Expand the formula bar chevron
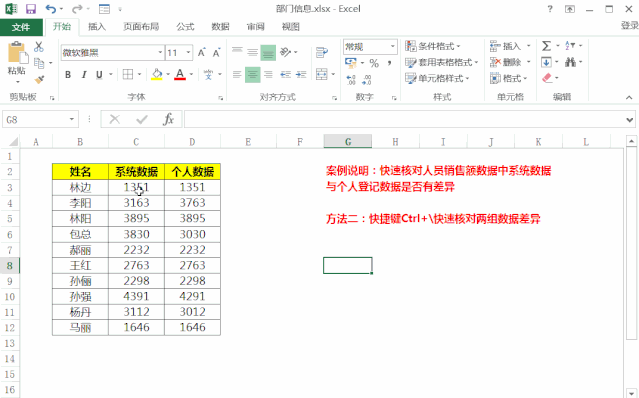The height and width of the screenshot is (398, 639). 630,120
